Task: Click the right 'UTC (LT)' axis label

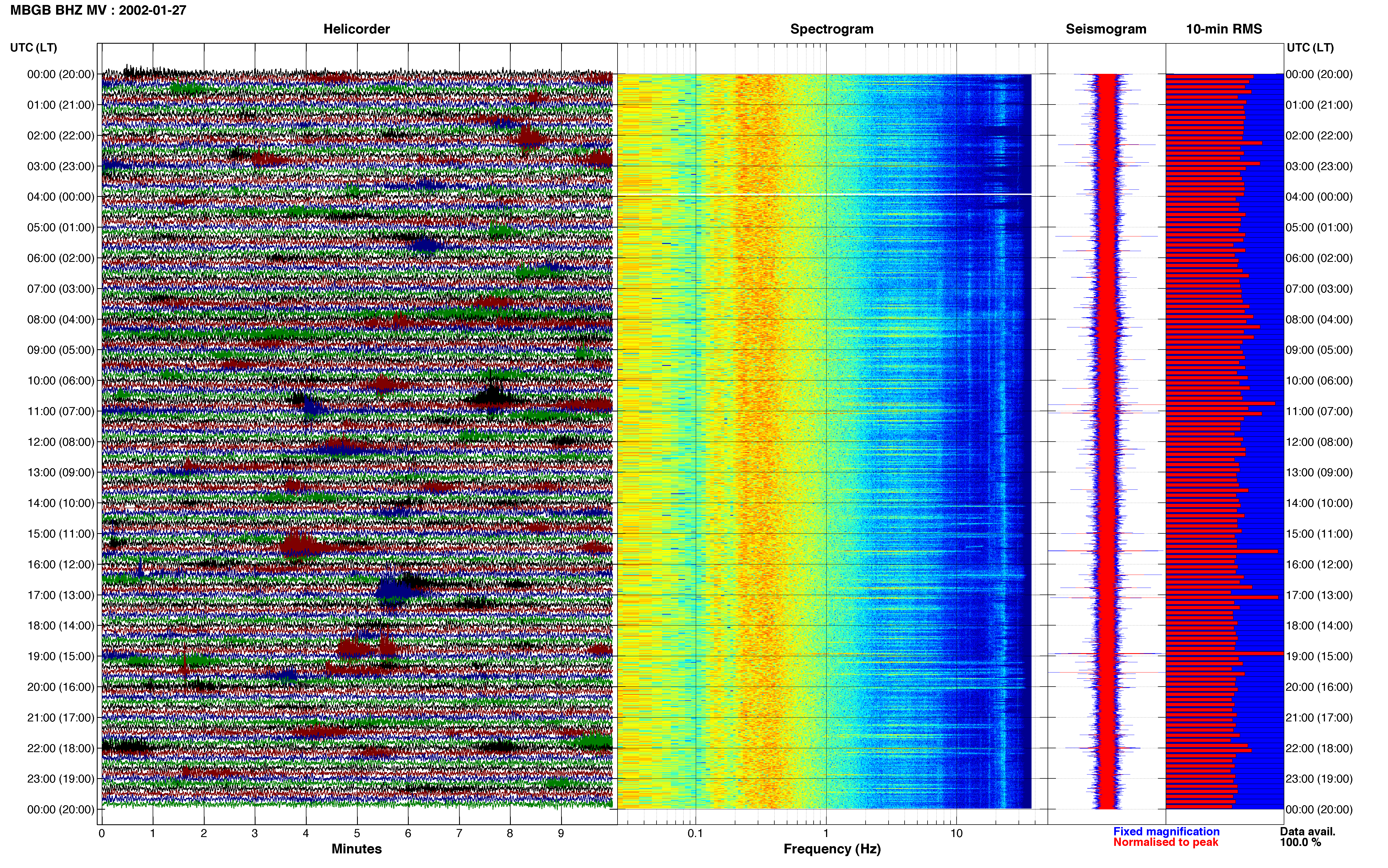Action: (1310, 47)
